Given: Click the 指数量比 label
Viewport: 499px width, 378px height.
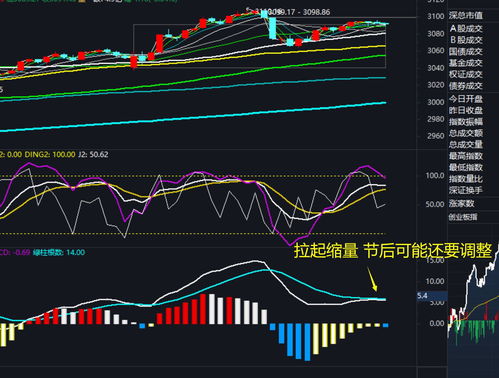Looking at the screenshot, I should 466,179.
